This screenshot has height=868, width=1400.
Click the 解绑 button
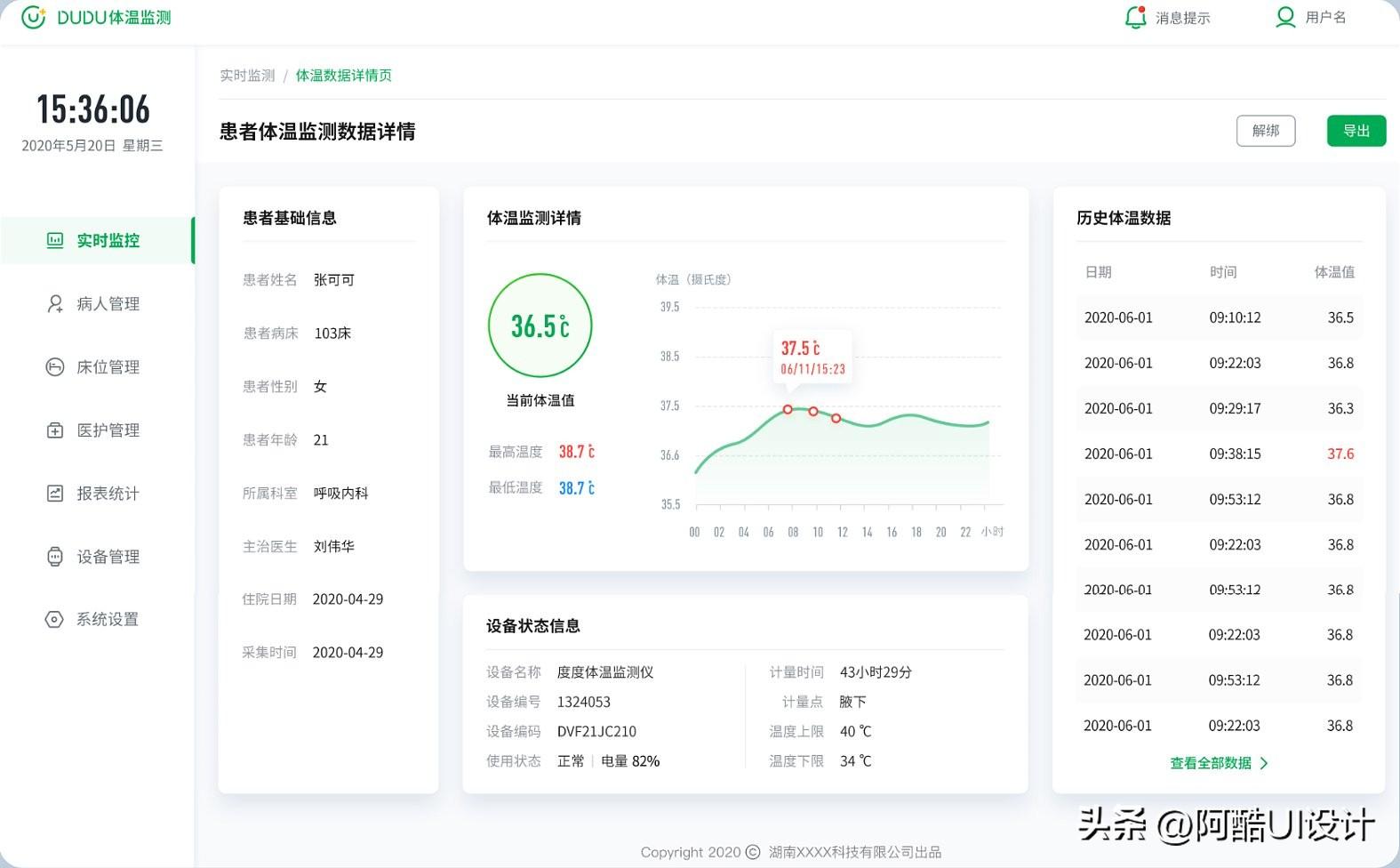pos(1266,131)
